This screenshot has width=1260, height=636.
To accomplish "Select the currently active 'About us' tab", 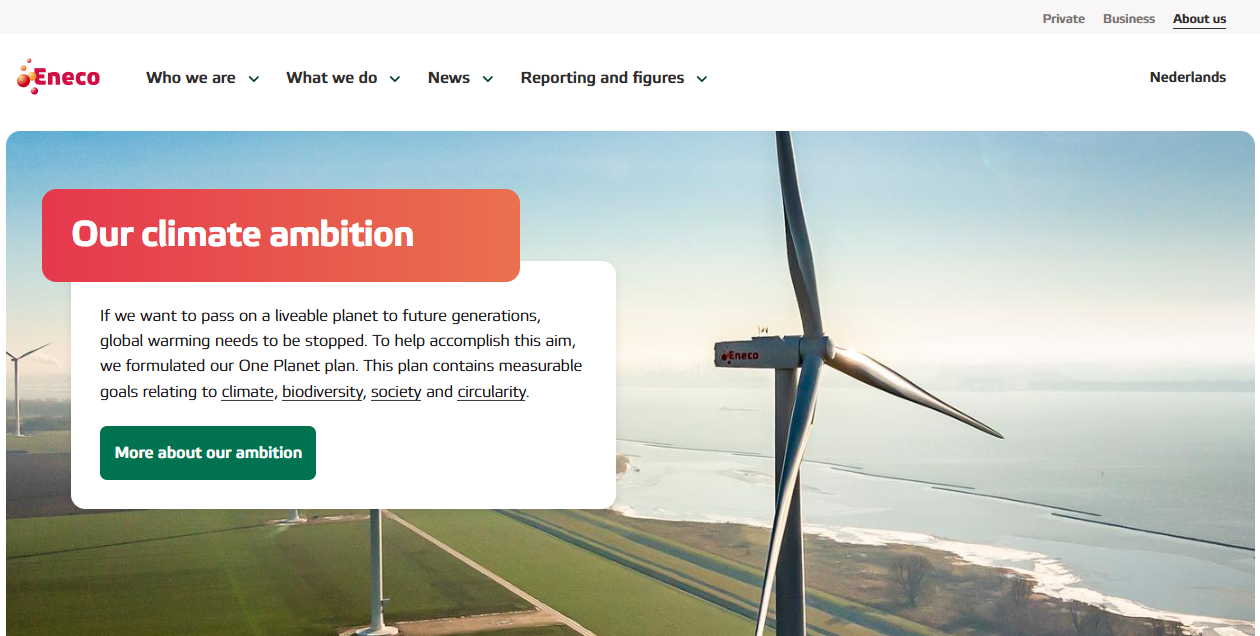I will [x=1198, y=18].
